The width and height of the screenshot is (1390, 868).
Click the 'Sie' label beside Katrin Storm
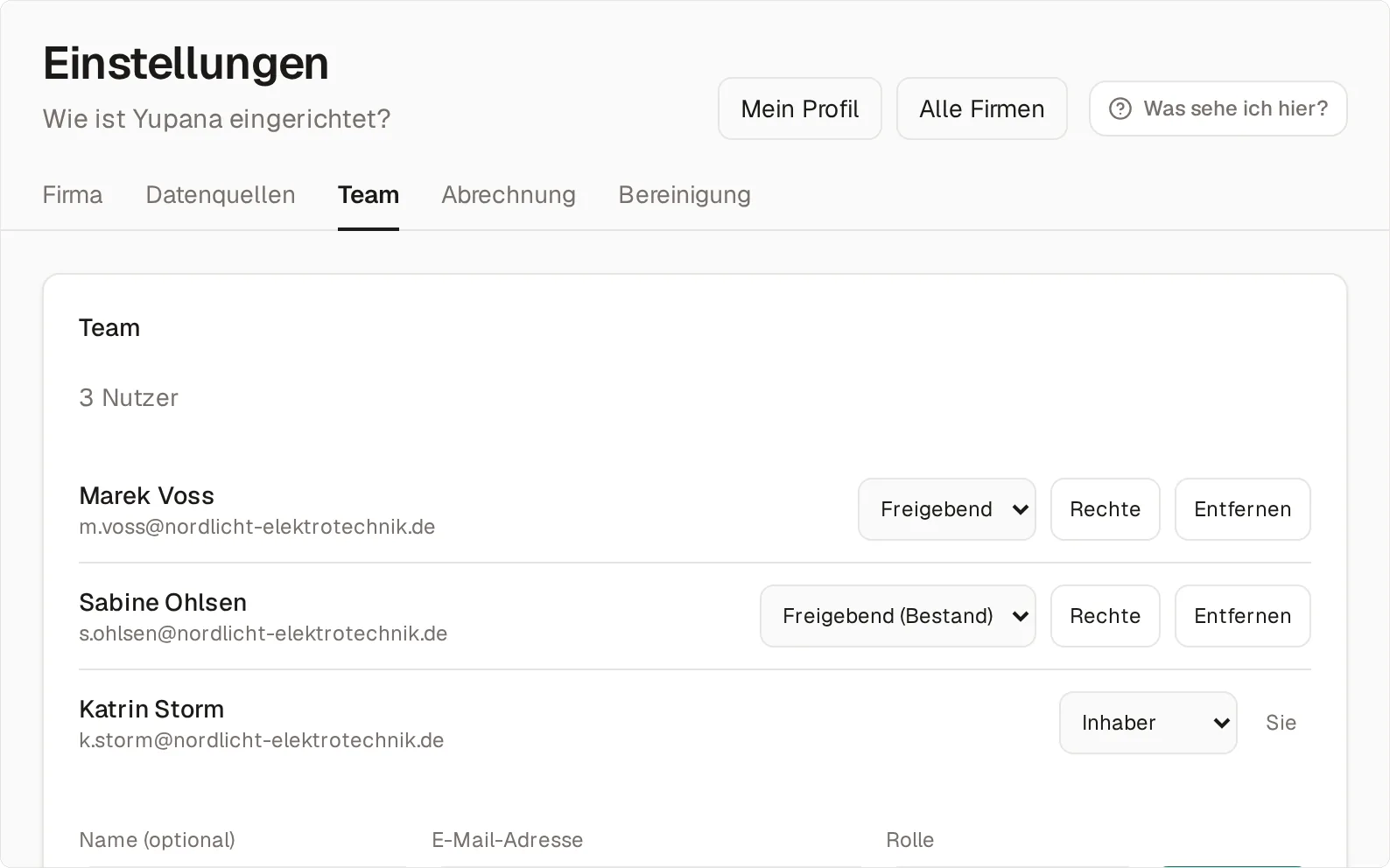1281,723
